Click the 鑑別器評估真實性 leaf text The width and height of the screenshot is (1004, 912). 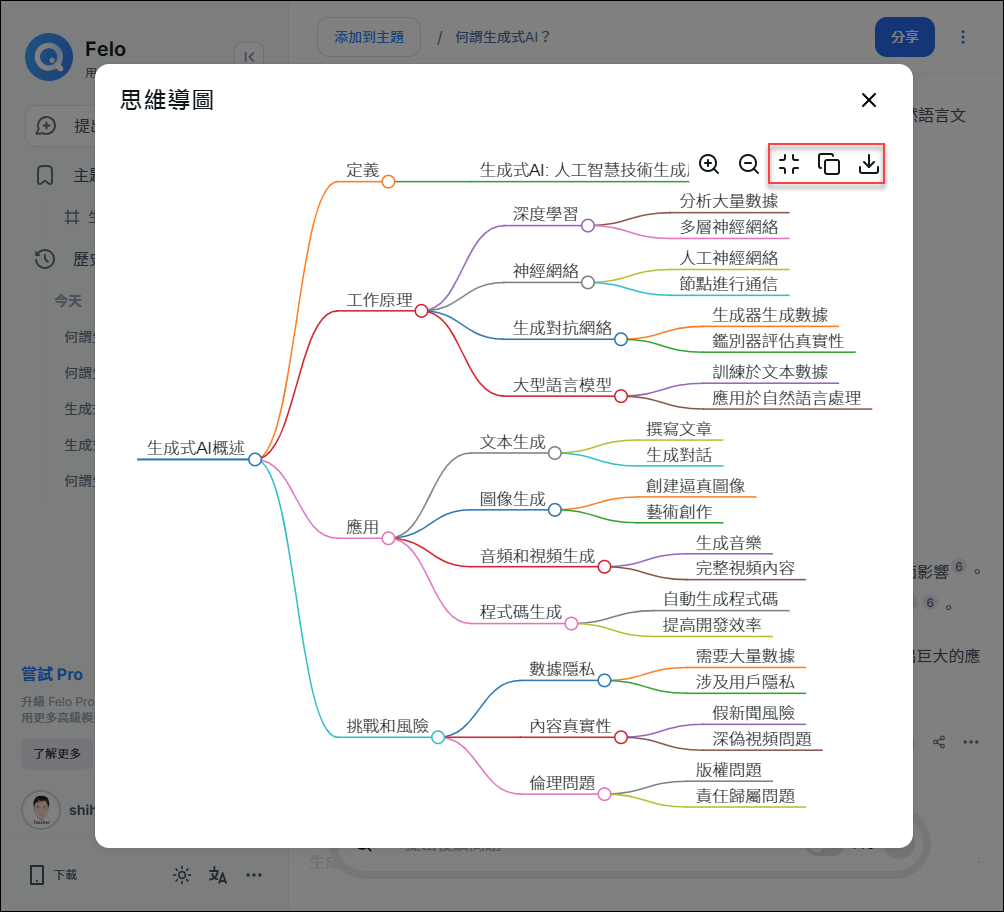[778, 341]
